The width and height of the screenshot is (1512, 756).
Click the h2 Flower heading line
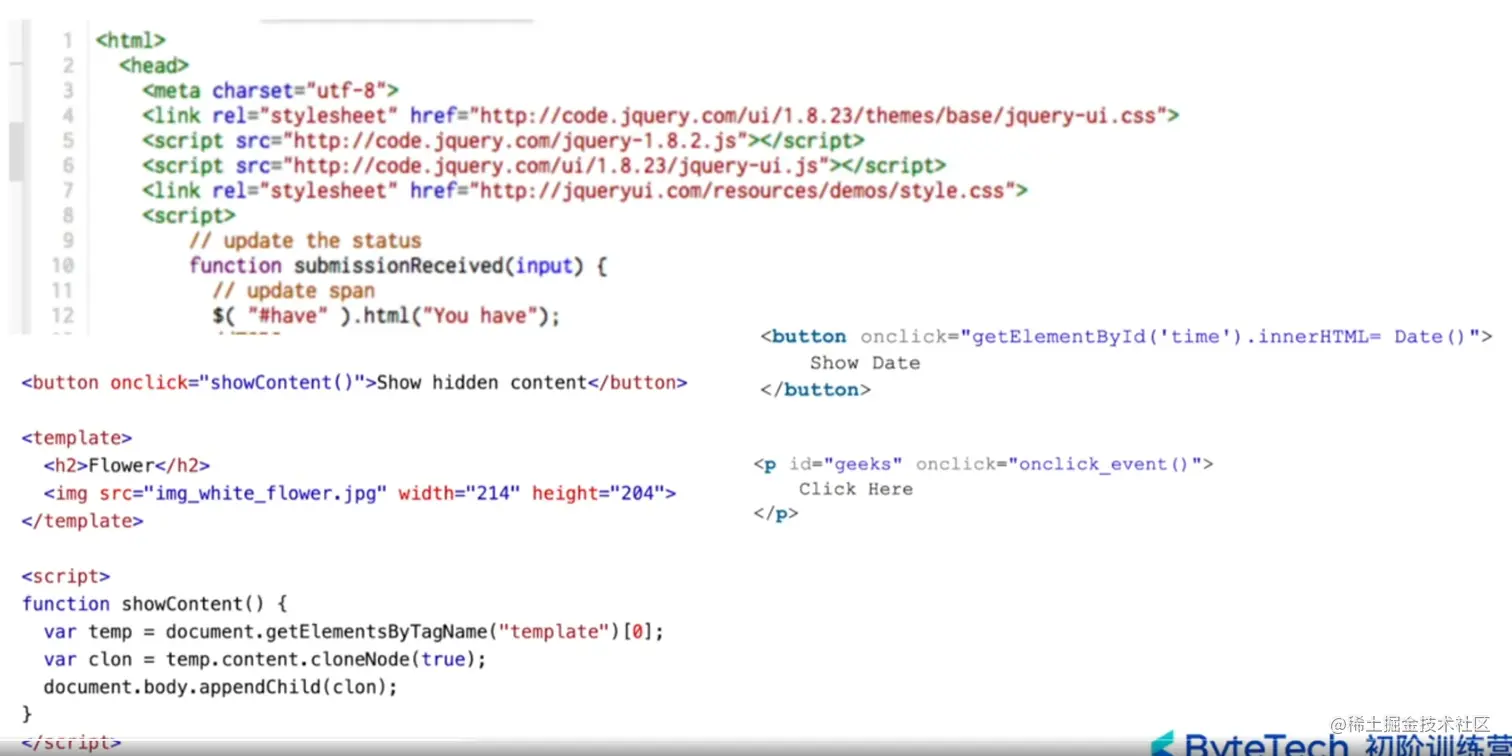tap(127, 466)
